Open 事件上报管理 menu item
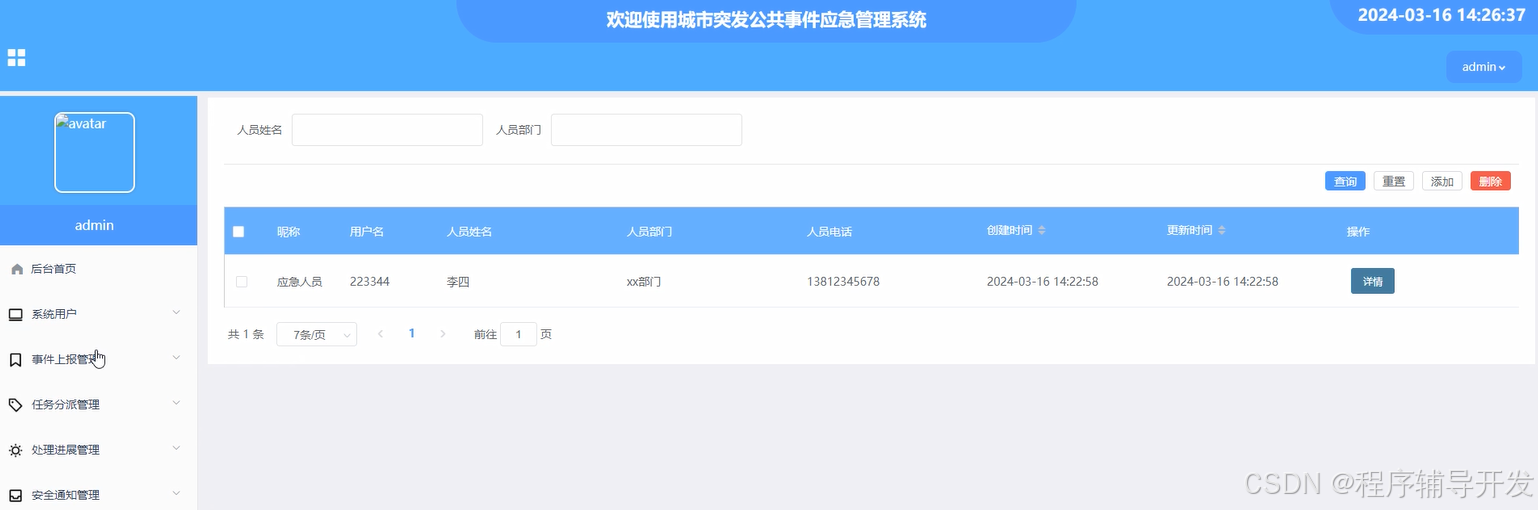Viewport: 1538px width, 510px height. point(98,359)
